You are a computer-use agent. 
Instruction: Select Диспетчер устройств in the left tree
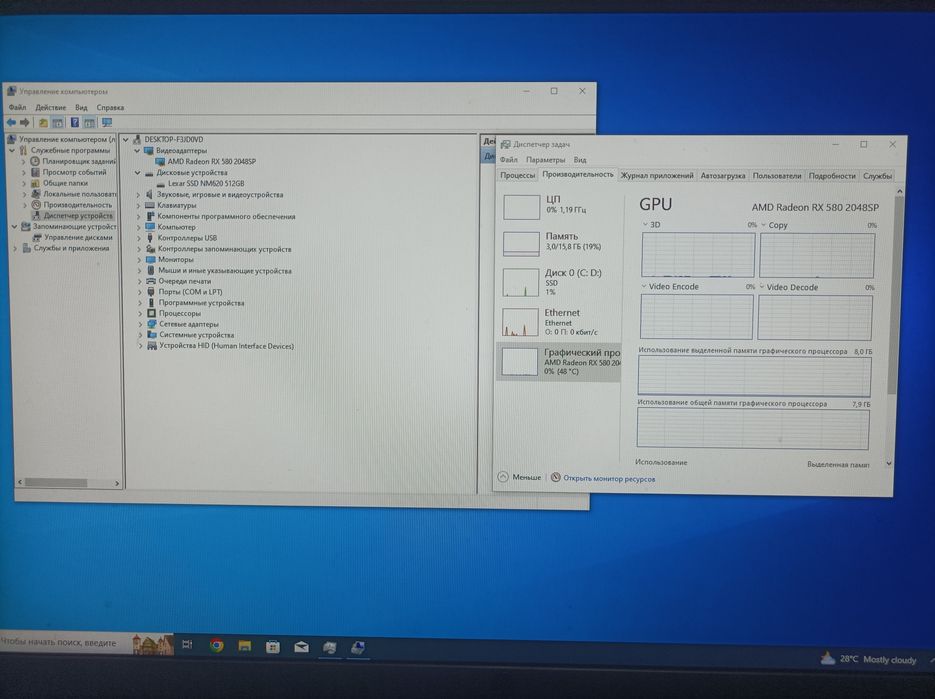pos(72,215)
